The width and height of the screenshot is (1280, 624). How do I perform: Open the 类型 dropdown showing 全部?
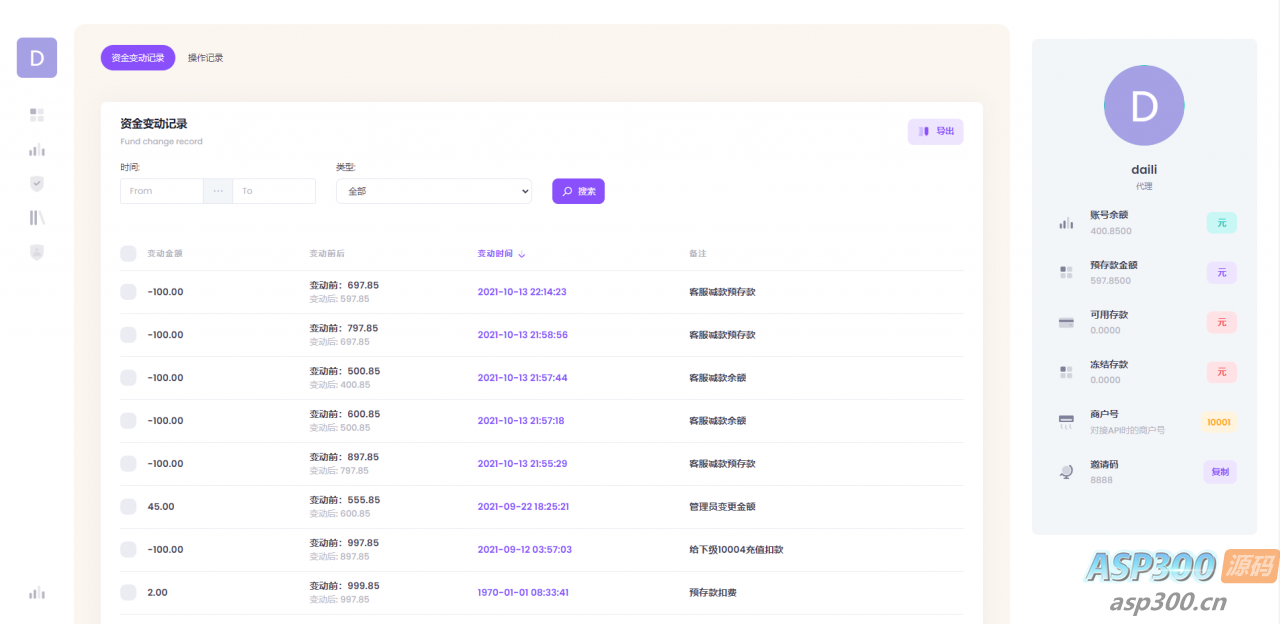(x=433, y=191)
